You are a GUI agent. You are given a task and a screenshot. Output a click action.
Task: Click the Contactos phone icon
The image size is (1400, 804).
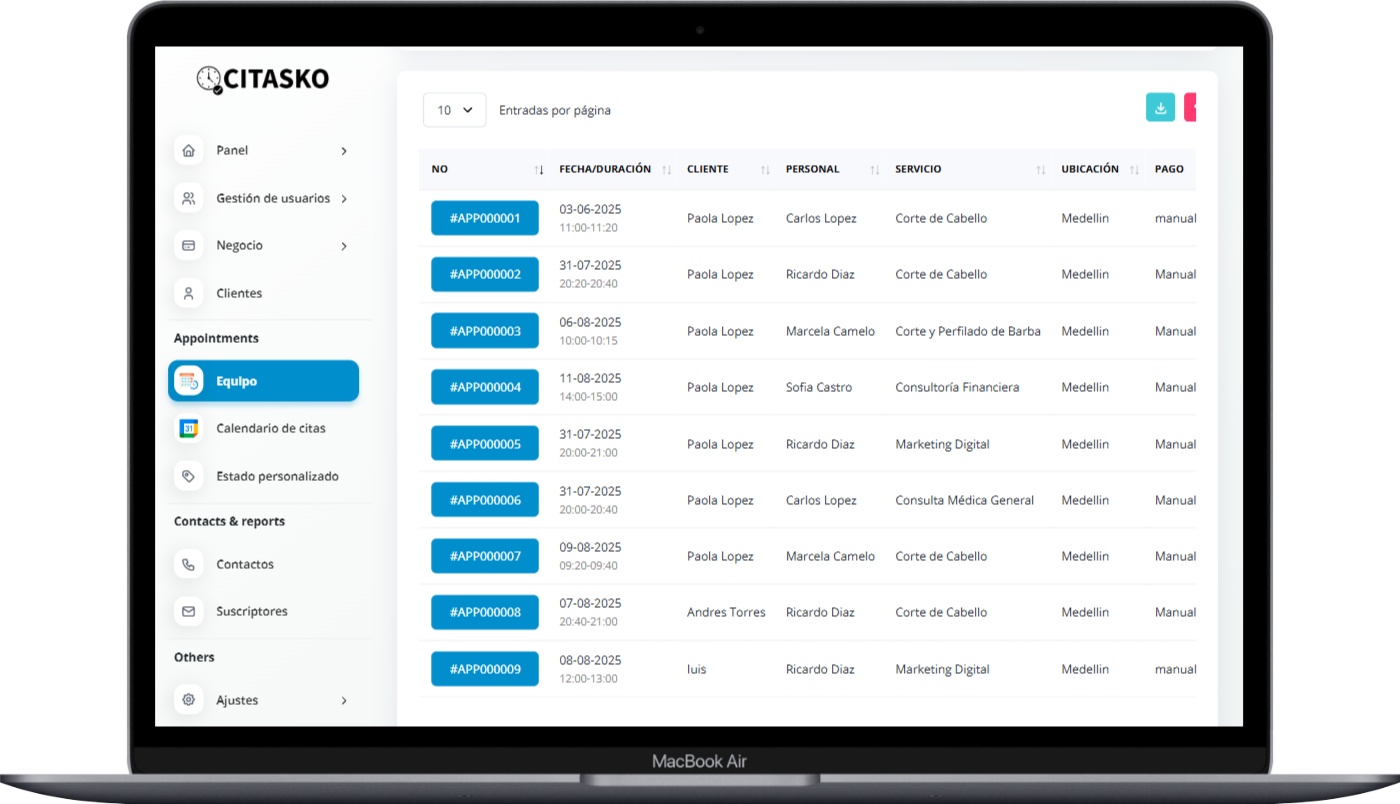pos(188,564)
